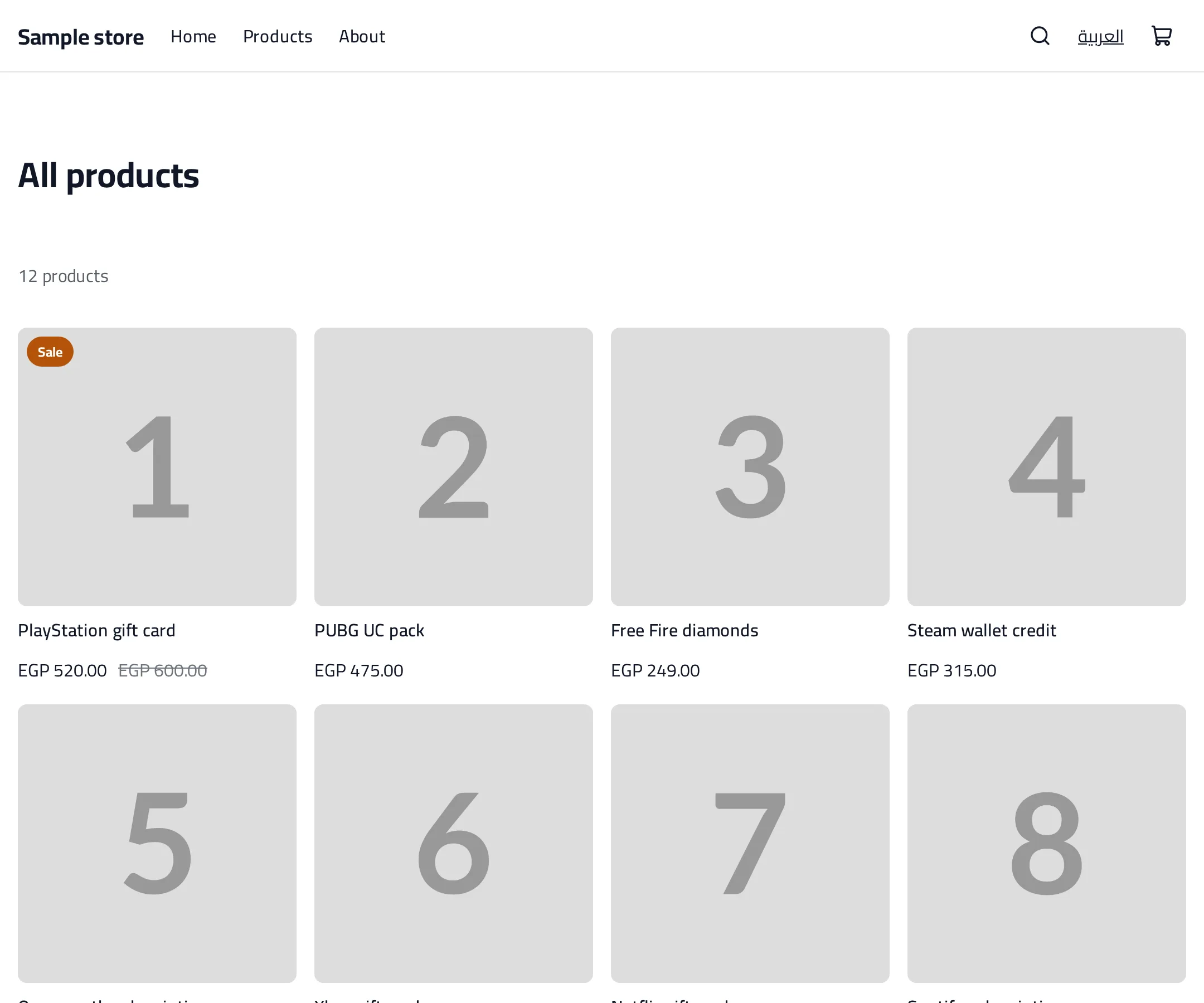Click the EGP 249.00 price
This screenshot has width=1204, height=1003.
[656, 670]
